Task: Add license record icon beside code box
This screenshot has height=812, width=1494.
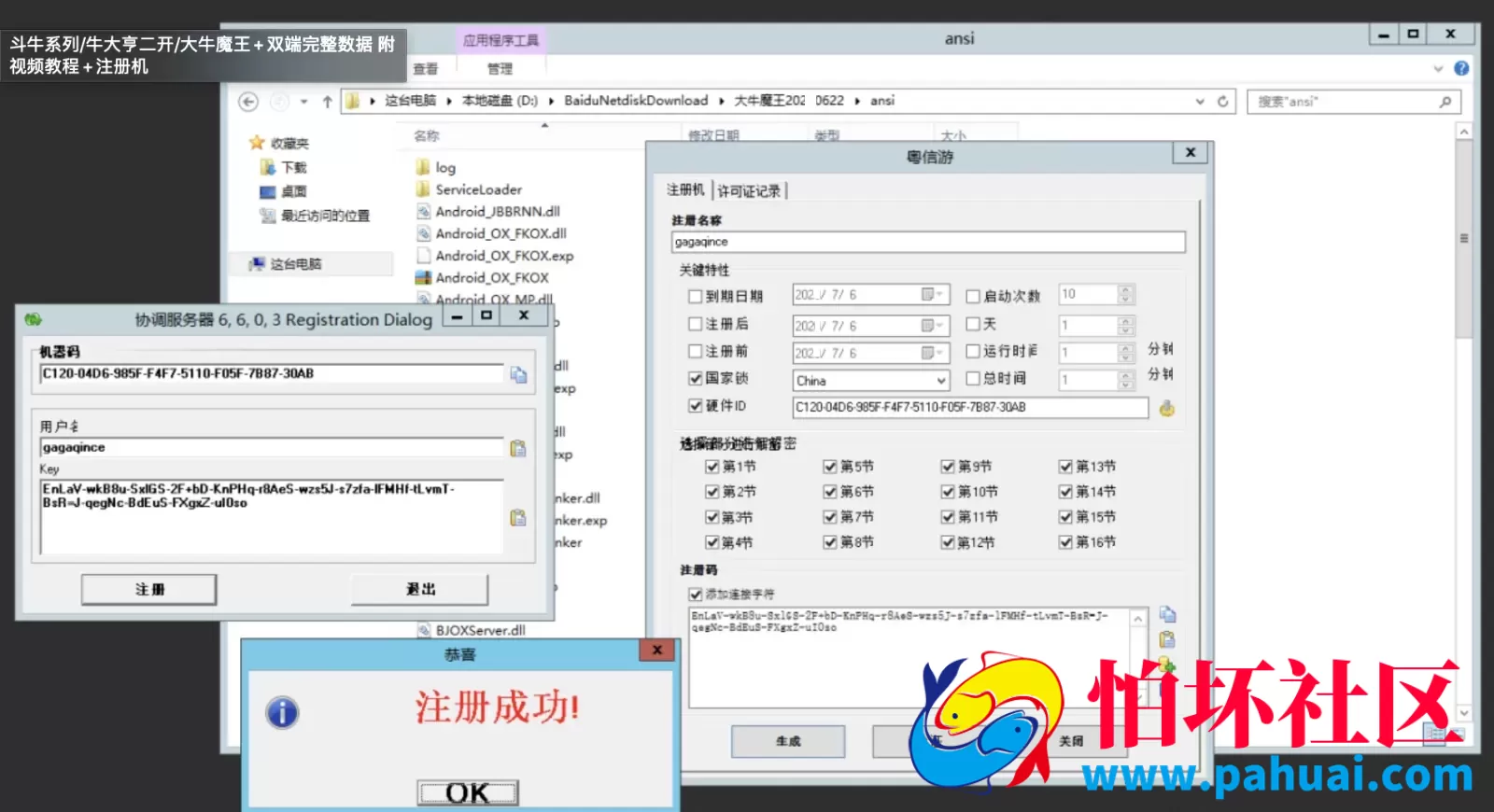Action: [1167, 665]
